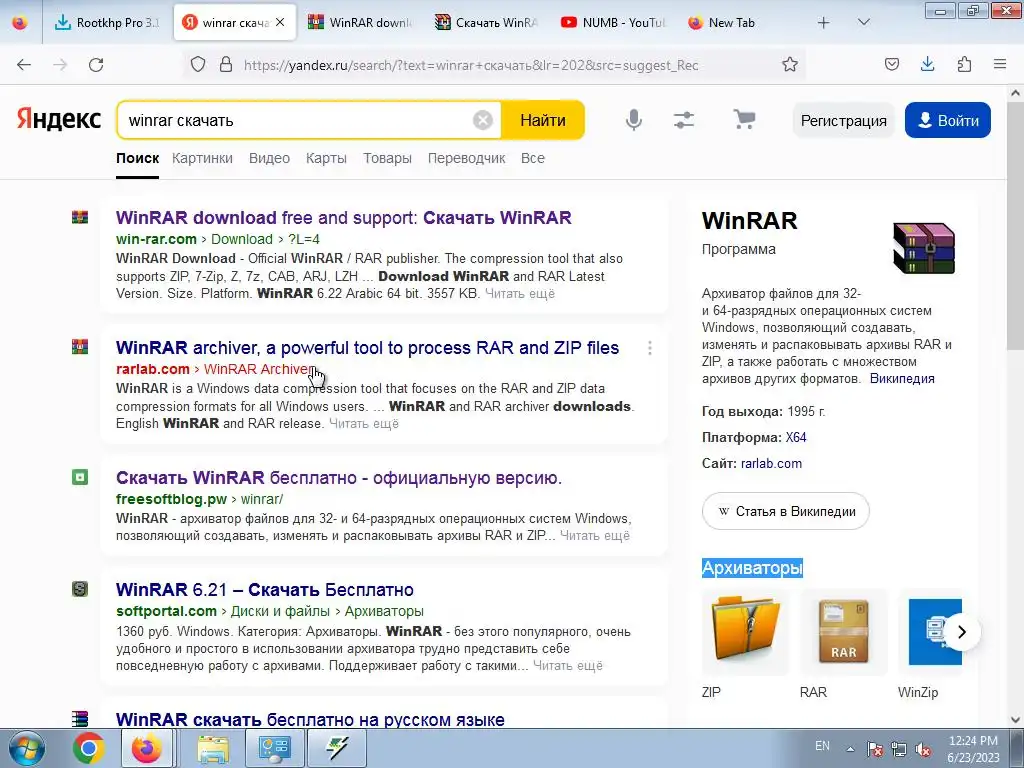Click the RAR archiver thumbnail
This screenshot has width=1024, height=768.
click(x=844, y=632)
